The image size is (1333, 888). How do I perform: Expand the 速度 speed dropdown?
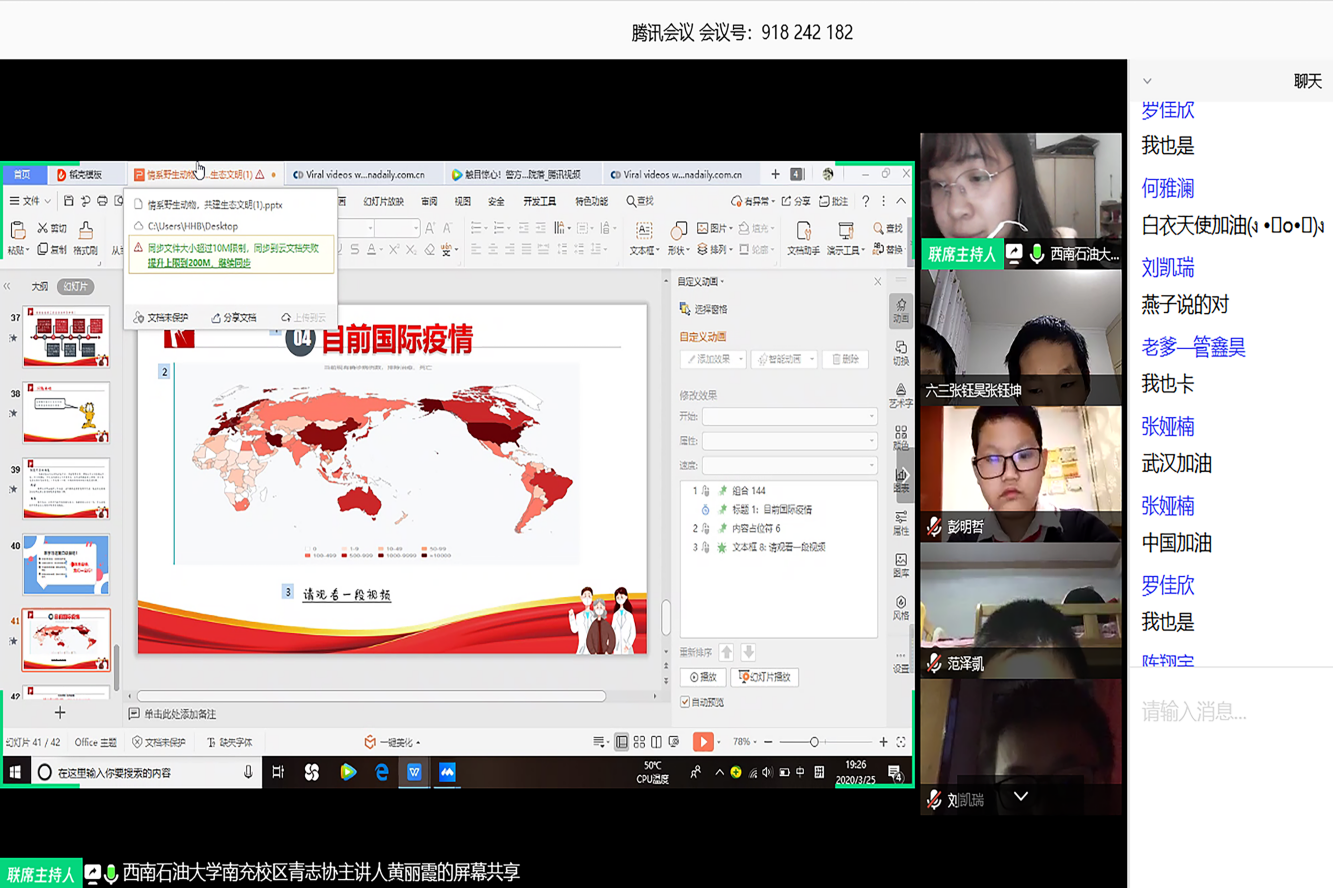789,465
